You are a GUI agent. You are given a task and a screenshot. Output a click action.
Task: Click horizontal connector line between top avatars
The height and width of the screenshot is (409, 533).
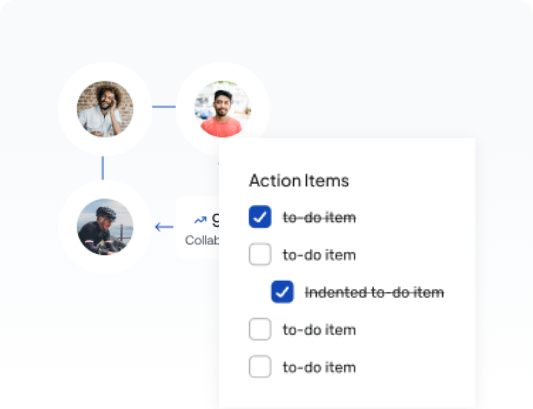point(164,107)
